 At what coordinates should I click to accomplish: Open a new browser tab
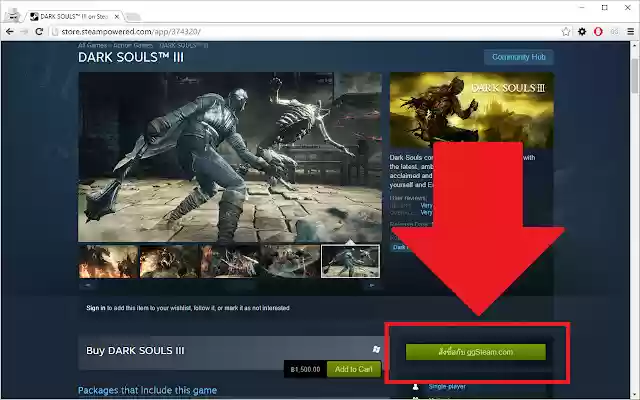(x=133, y=17)
